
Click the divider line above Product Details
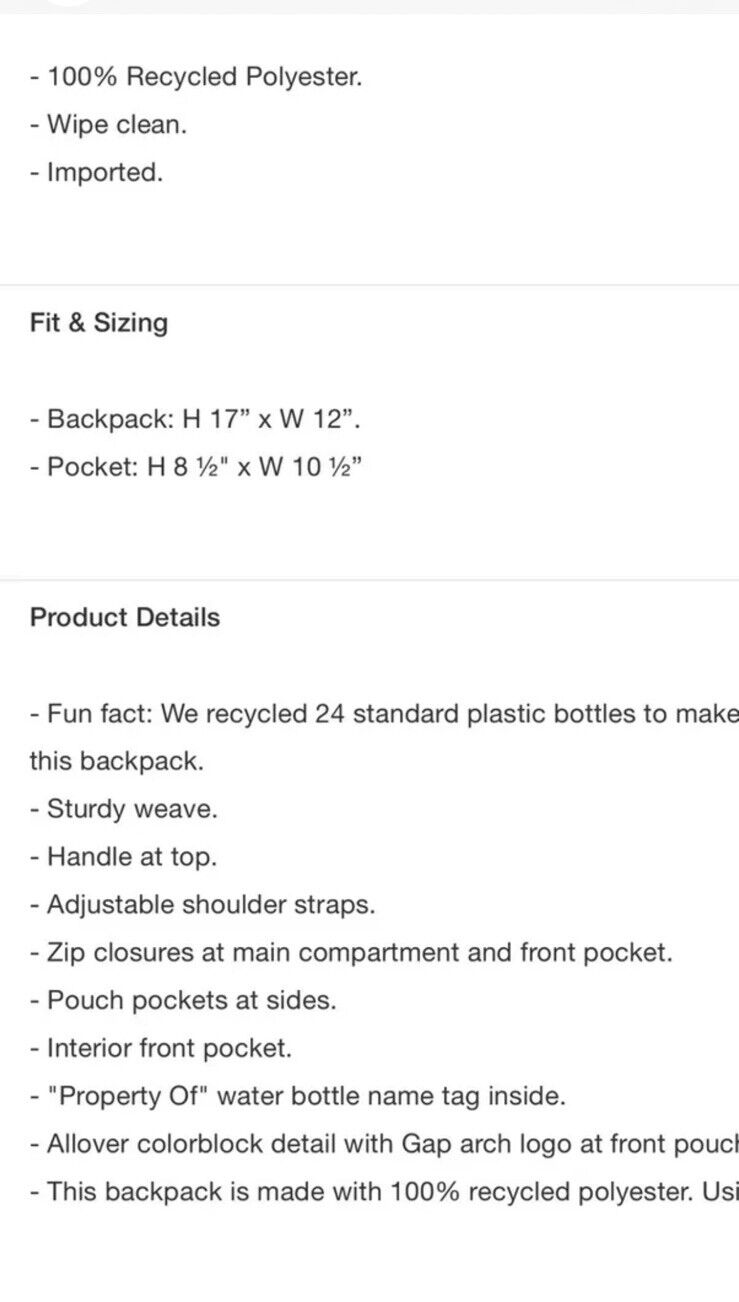(369, 580)
